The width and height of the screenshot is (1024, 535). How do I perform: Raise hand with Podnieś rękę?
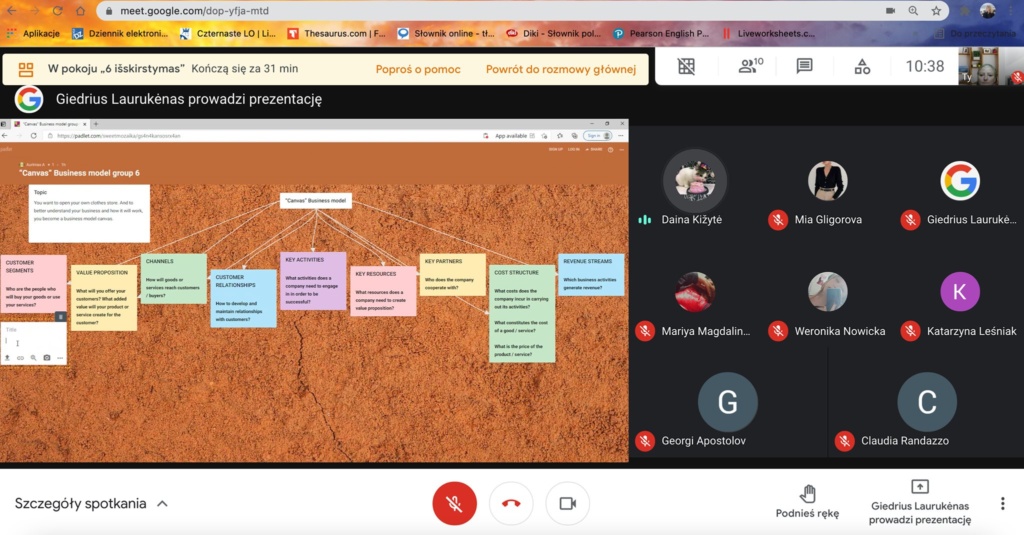[x=807, y=501]
